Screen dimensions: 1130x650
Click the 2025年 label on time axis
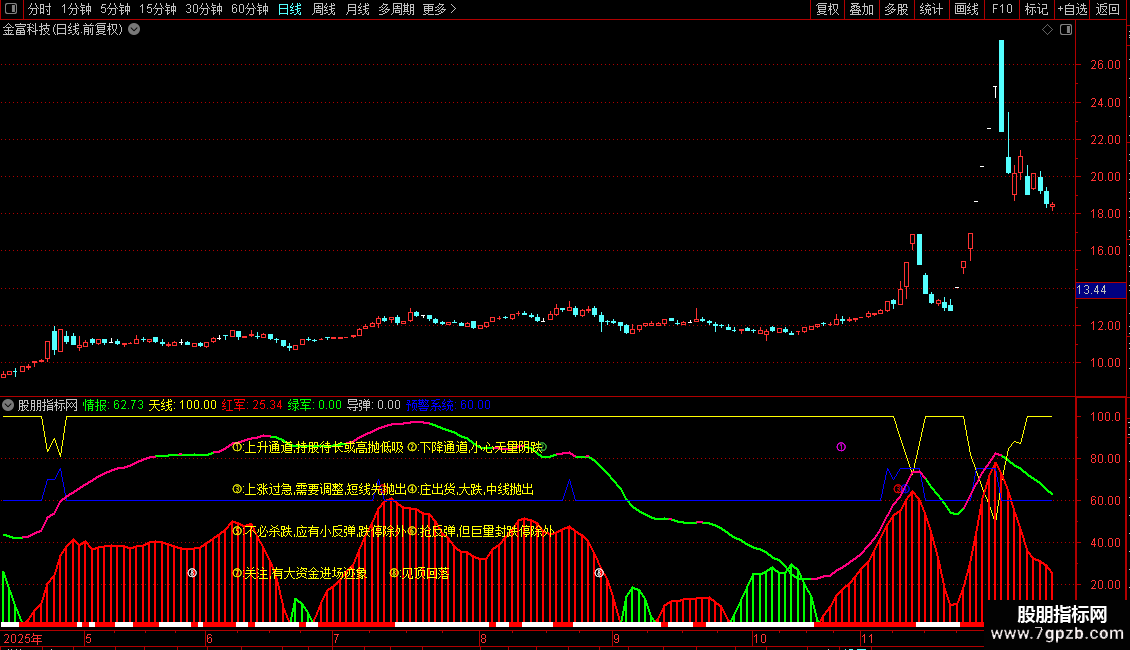click(23, 638)
